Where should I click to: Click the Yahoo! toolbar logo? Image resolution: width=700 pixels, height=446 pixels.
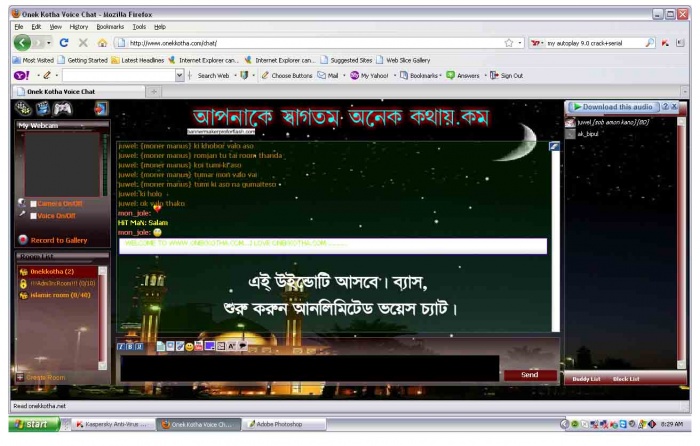coord(22,75)
